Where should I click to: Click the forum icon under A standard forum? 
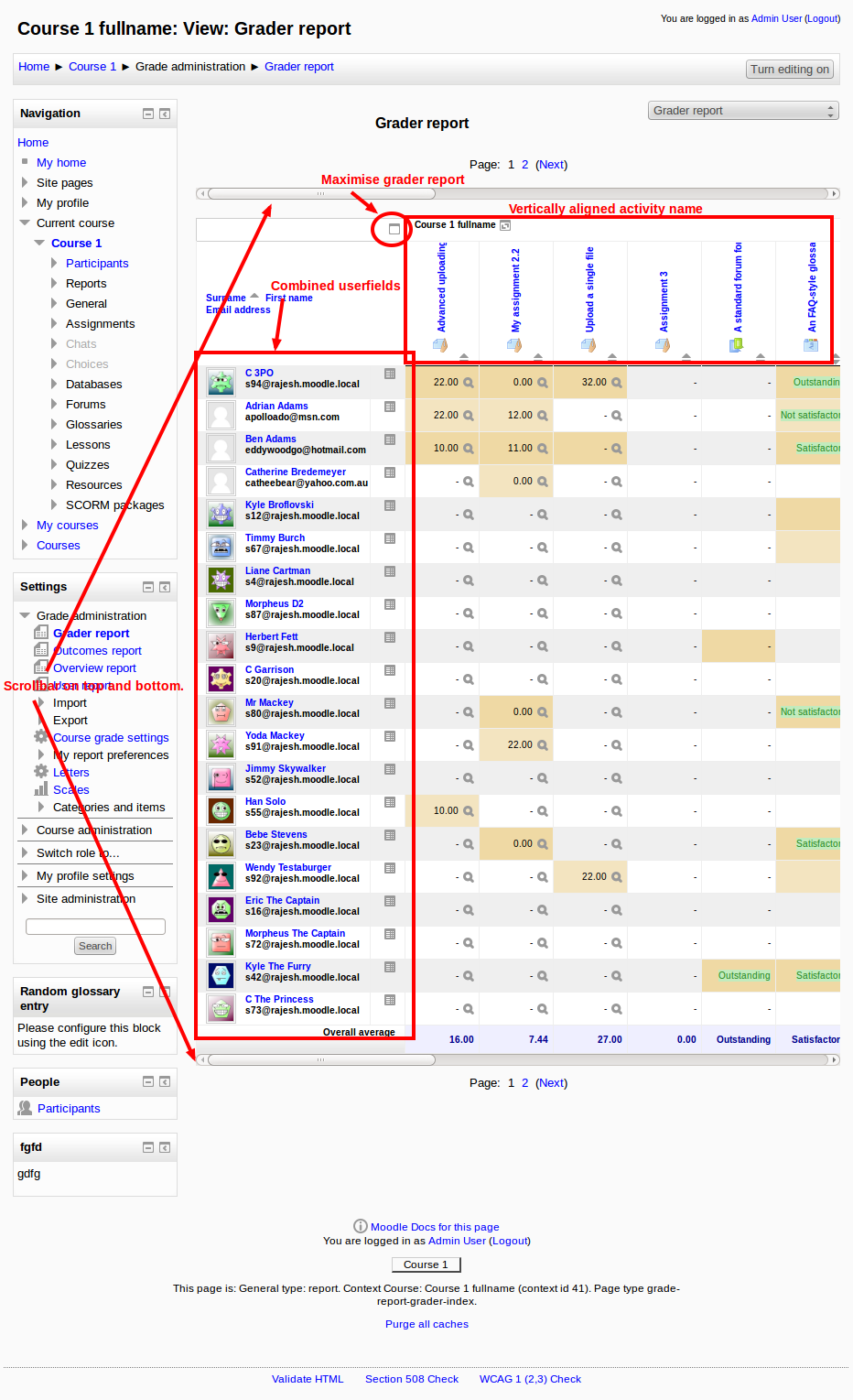pyautogui.click(x=736, y=345)
